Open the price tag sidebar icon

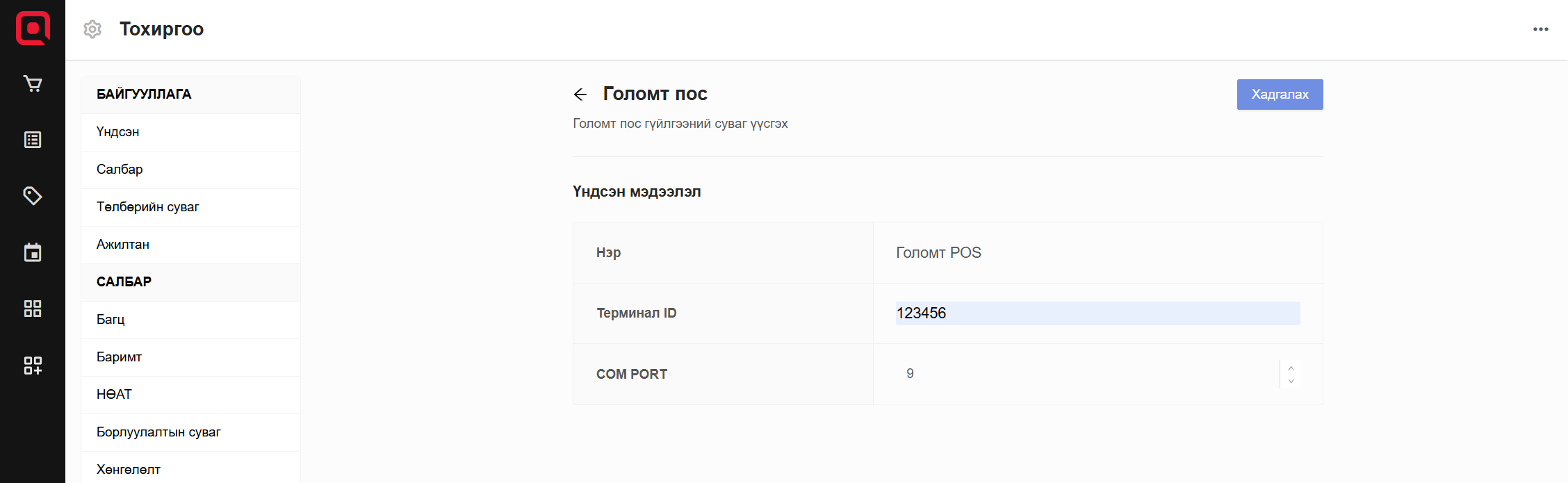click(33, 196)
